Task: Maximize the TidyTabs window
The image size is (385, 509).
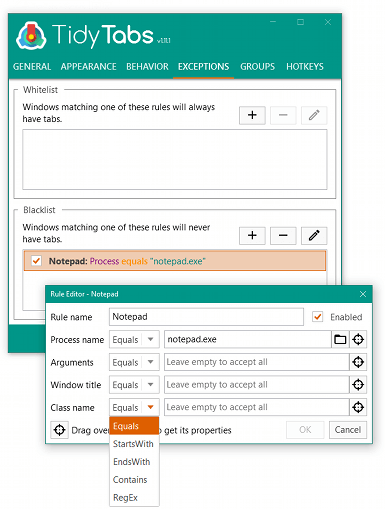Action: pos(300,22)
